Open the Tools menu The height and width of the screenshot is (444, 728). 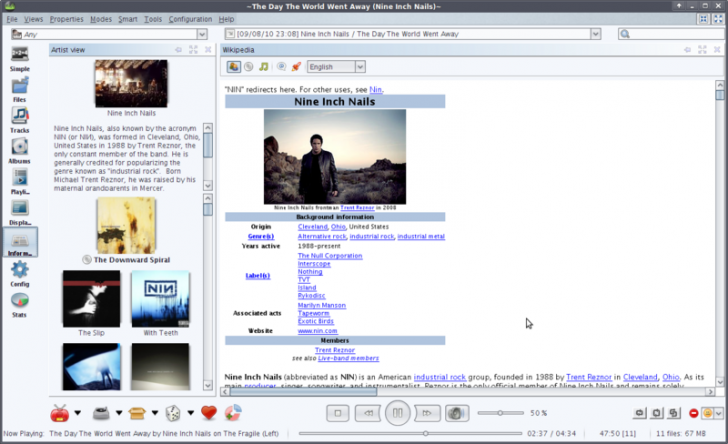click(153, 19)
